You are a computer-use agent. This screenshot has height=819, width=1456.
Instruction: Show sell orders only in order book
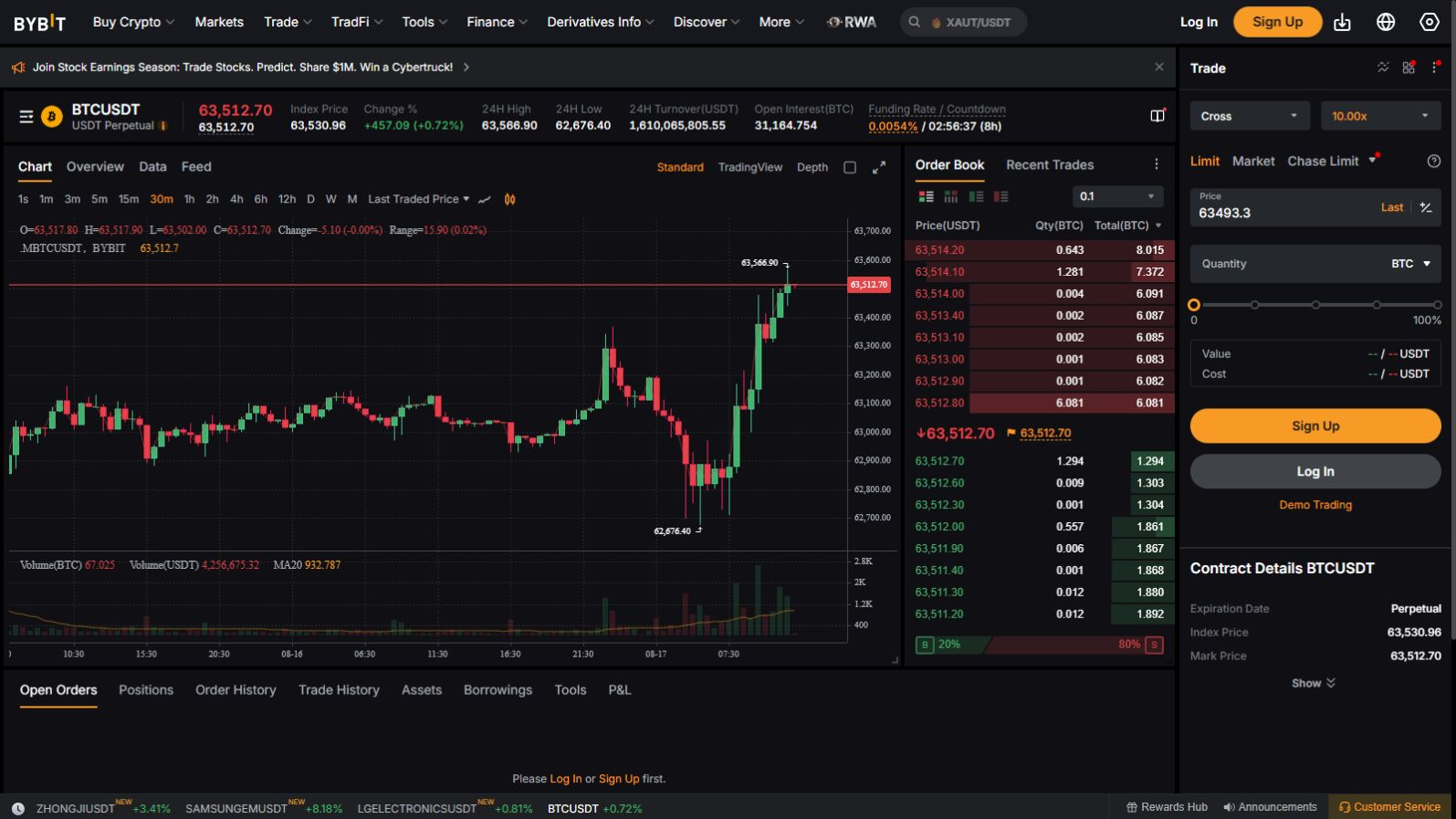1000,196
